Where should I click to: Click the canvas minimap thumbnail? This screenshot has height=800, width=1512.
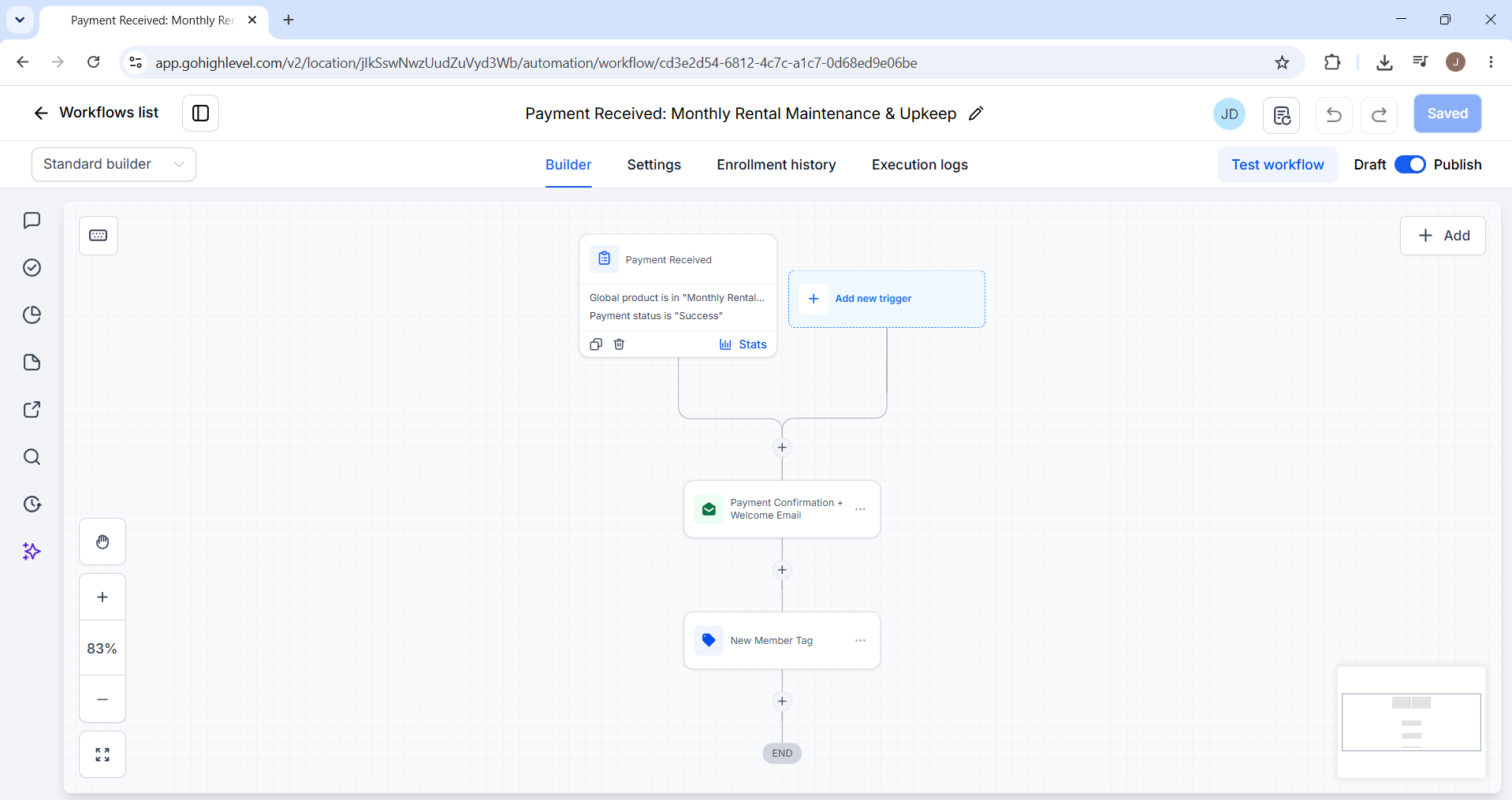1411,722
